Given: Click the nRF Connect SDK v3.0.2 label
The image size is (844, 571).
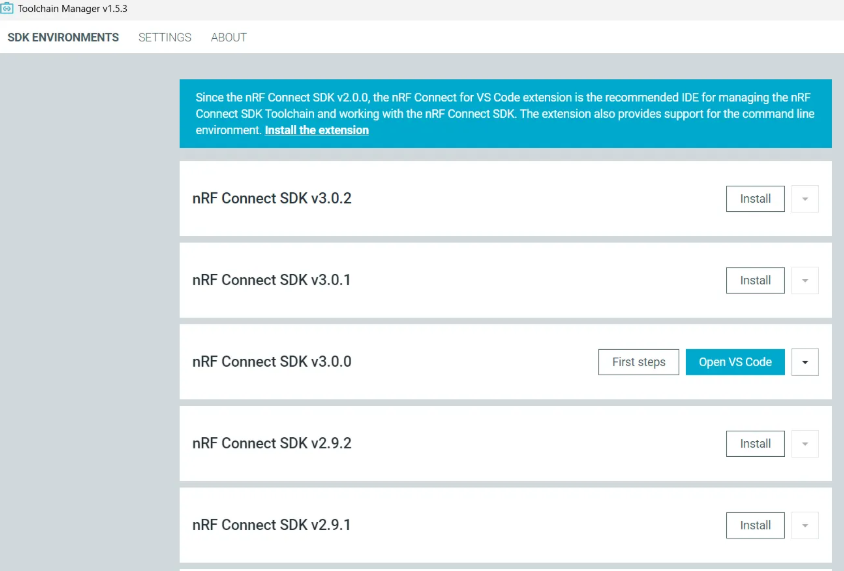Looking at the screenshot, I should [271, 199].
